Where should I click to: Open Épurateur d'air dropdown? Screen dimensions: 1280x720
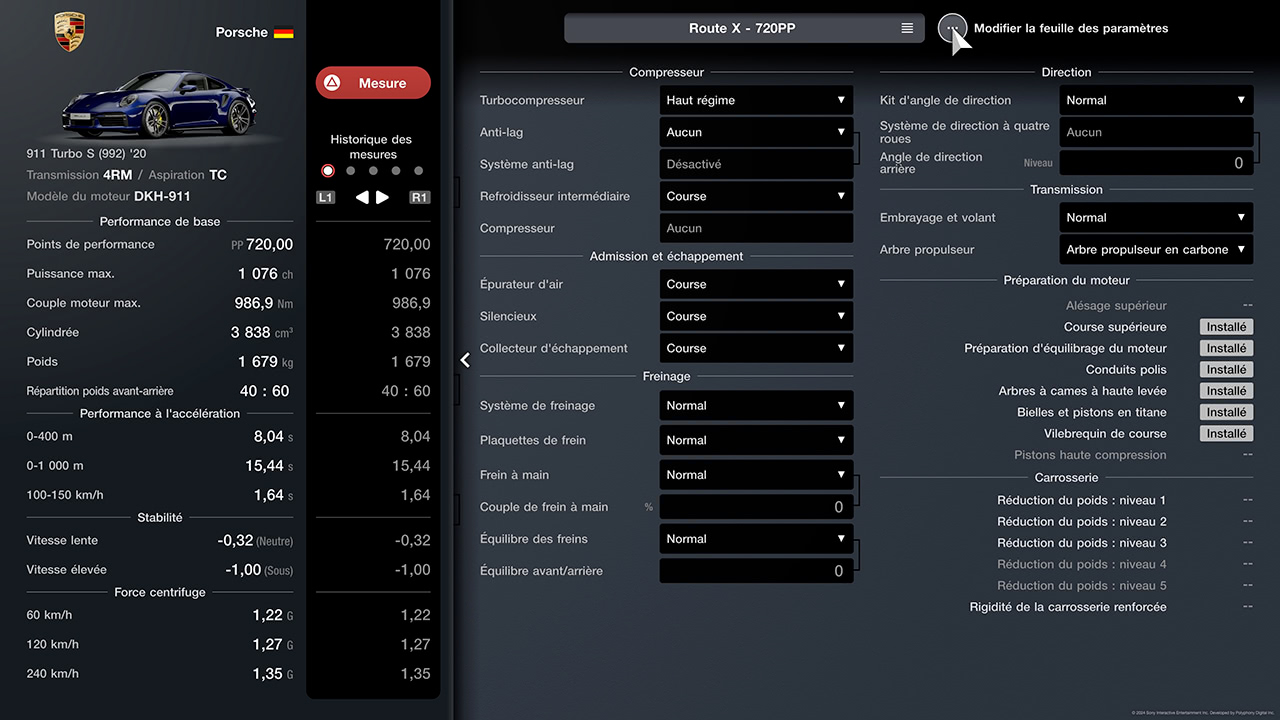coord(756,284)
